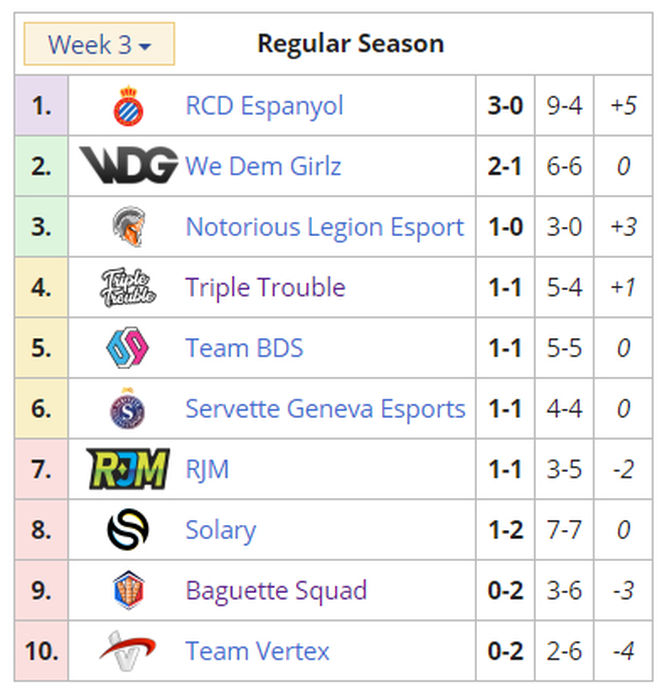The width and height of the screenshot is (667, 692).
Task: Click the Notorious Legion spartan helmet logo
Action: coord(128,226)
